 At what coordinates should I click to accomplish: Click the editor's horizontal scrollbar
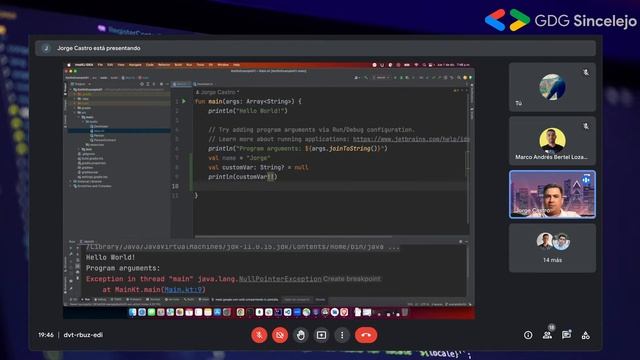pos(293,236)
